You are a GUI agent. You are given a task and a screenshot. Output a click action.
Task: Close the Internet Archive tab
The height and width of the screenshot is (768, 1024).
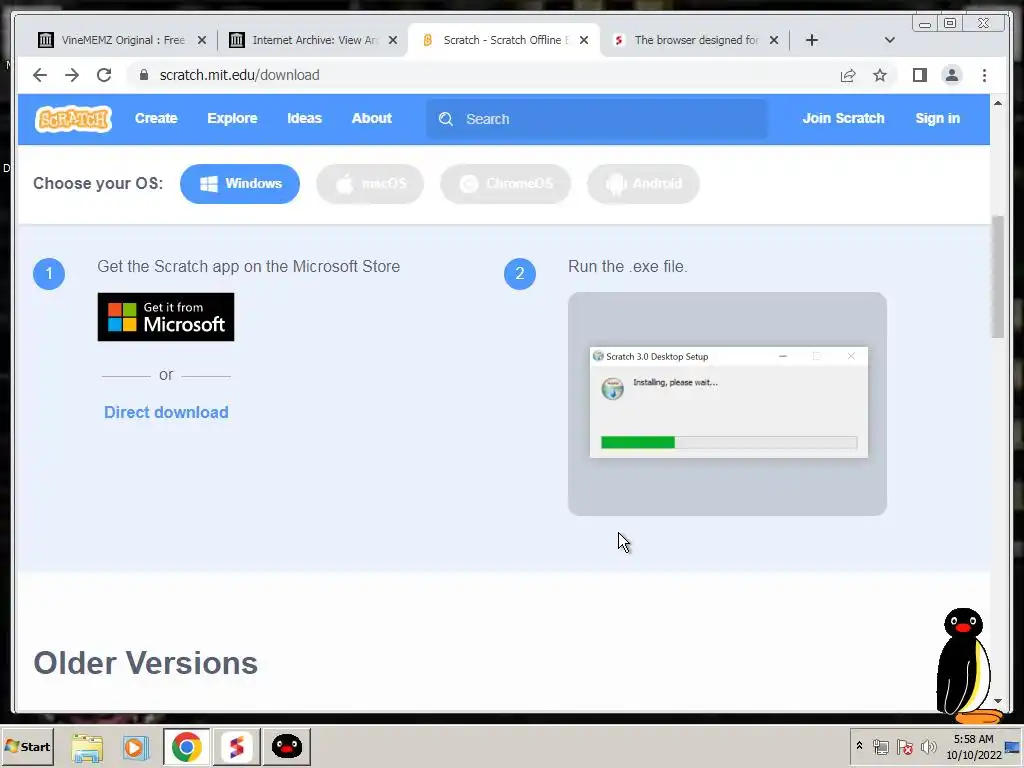point(392,40)
